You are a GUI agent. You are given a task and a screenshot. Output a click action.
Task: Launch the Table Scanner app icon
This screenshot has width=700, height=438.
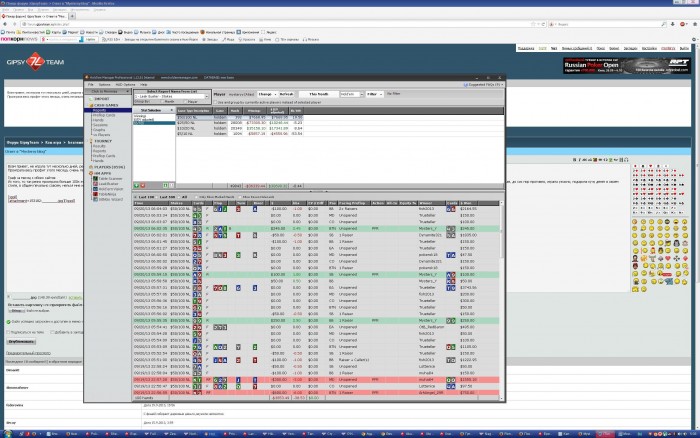[95, 179]
